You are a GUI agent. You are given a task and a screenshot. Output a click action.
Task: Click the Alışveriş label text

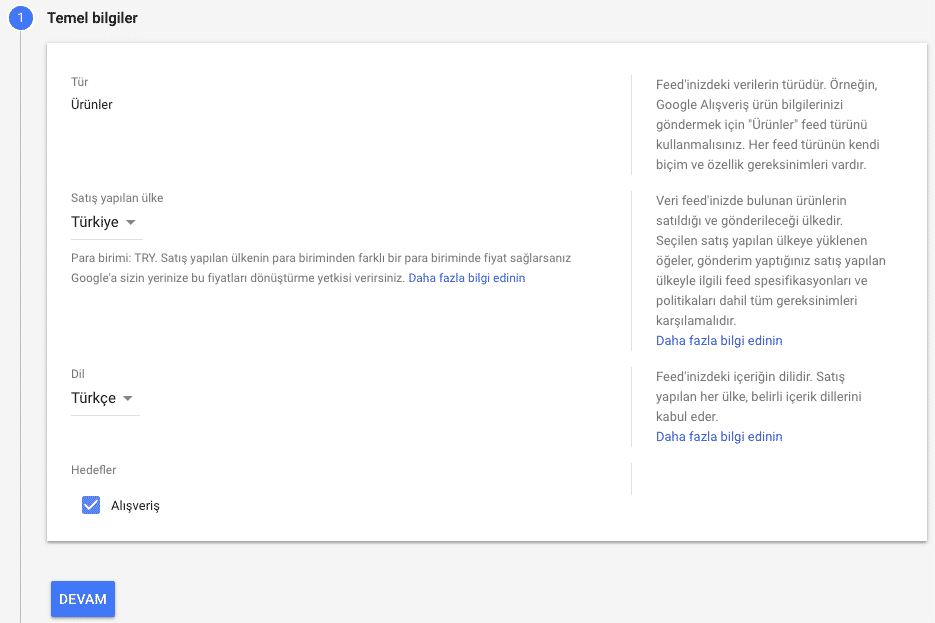click(135, 506)
